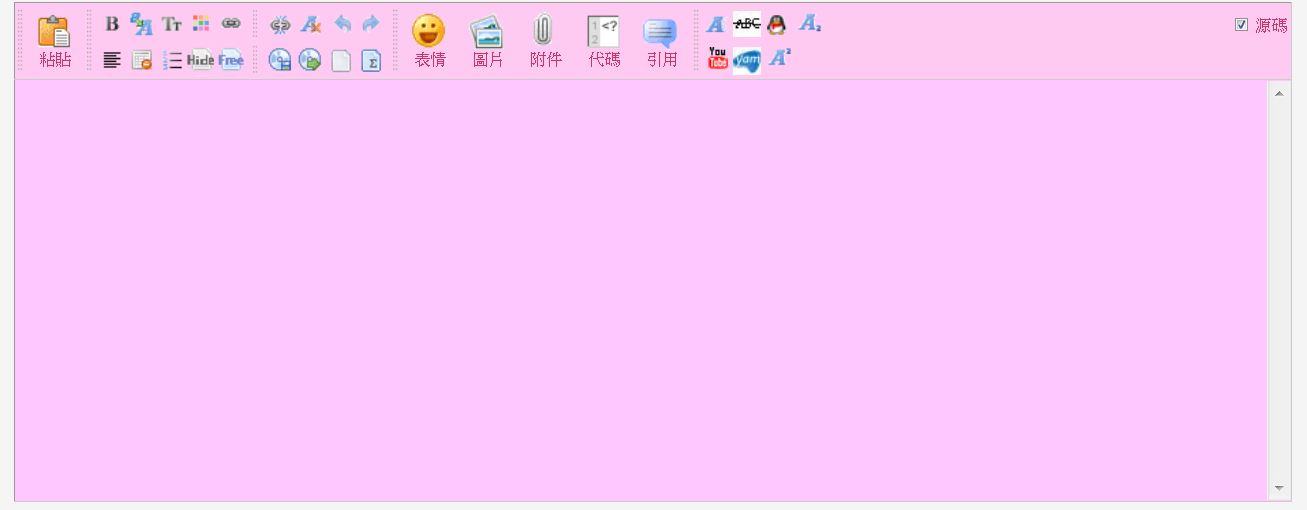1307x510 pixels.
Task: Insert Free content tag
Action: pos(231,61)
